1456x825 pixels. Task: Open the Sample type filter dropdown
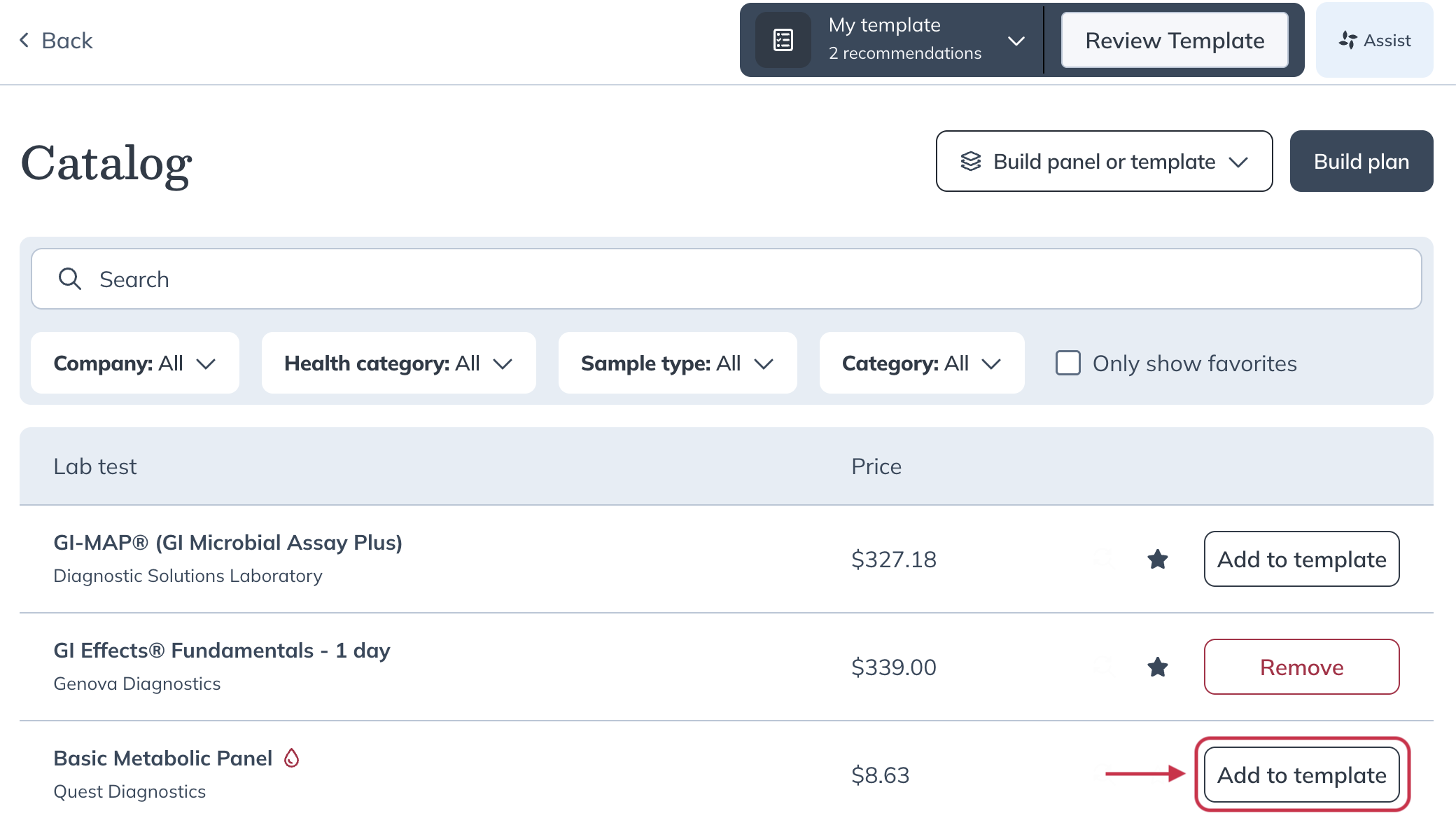tap(676, 363)
